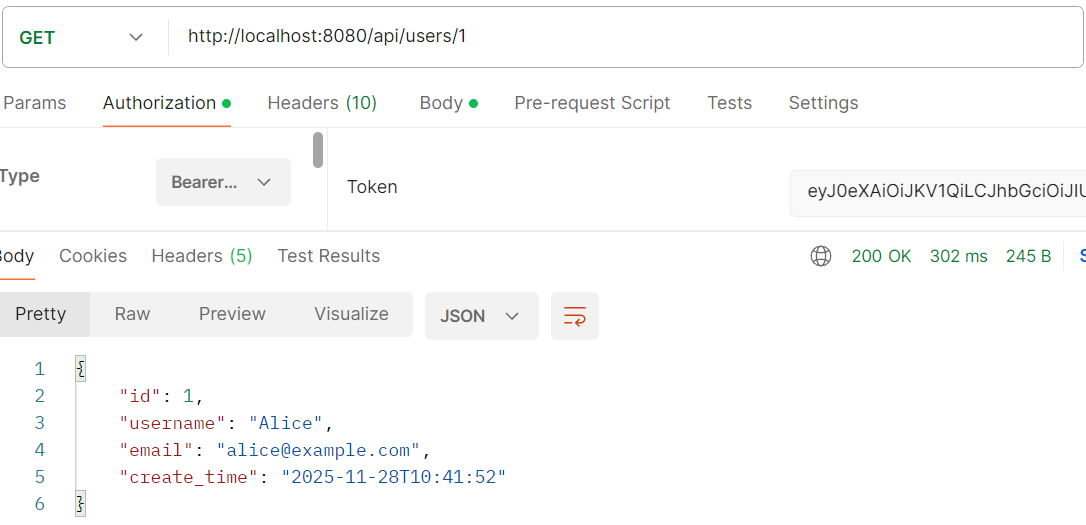1086x525 pixels.
Task: Switch to the Params tab
Action: coord(34,103)
